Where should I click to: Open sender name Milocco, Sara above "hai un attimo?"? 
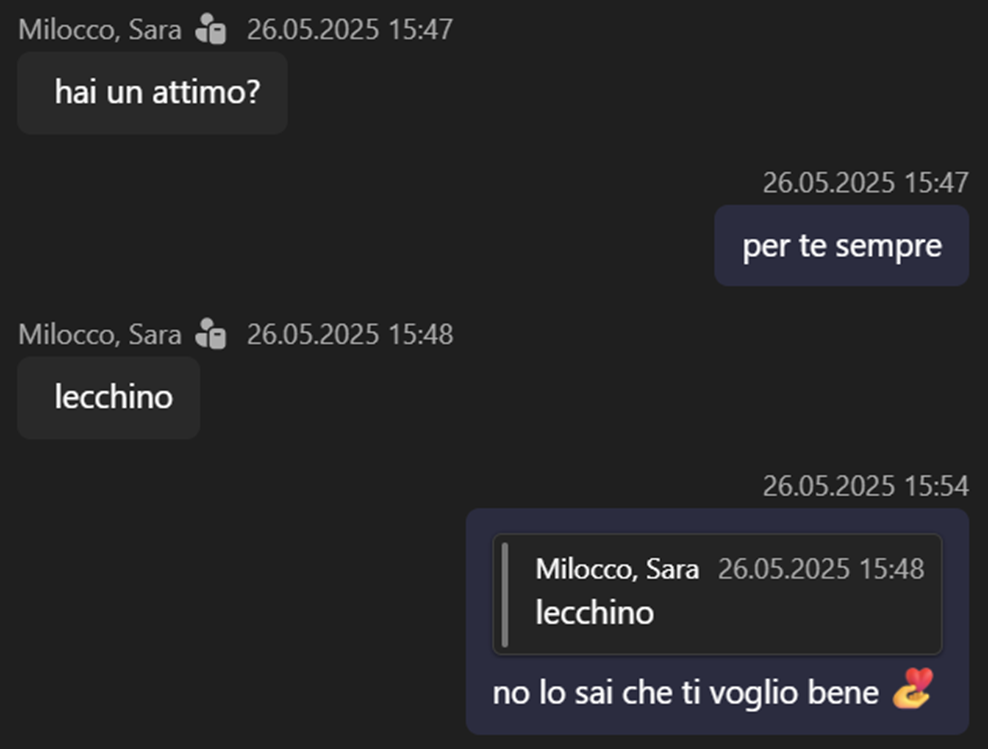(x=100, y=30)
